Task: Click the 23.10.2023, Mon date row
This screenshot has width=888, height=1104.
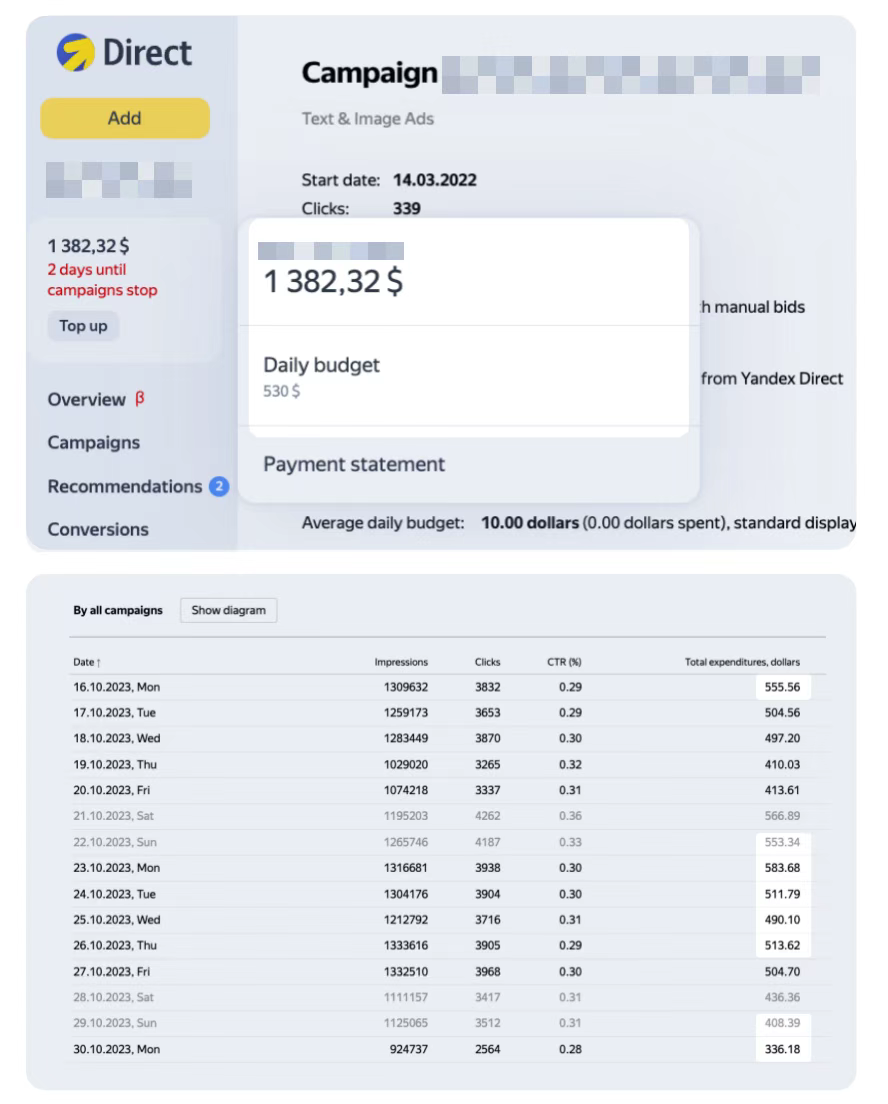Action: (x=447, y=868)
